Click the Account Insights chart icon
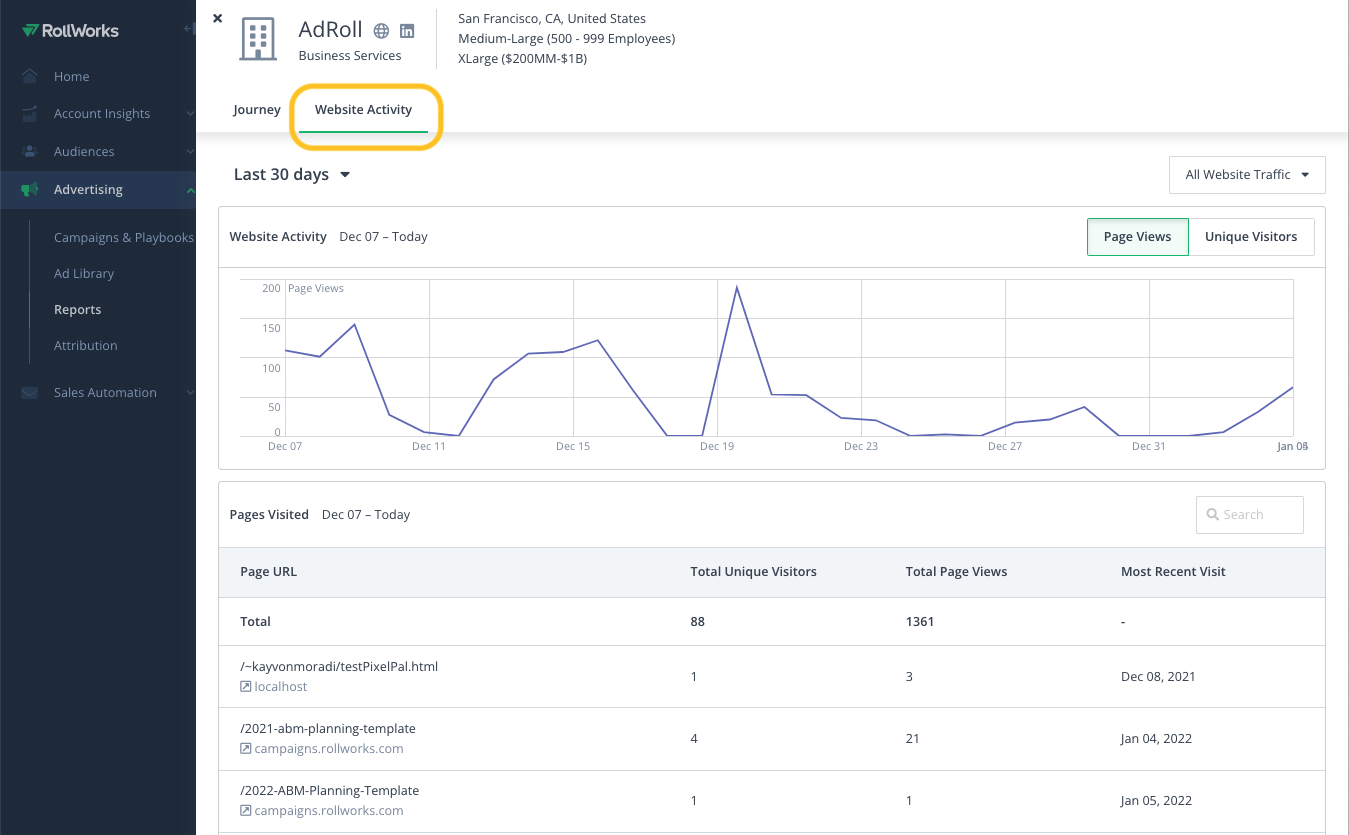 click(x=30, y=114)
